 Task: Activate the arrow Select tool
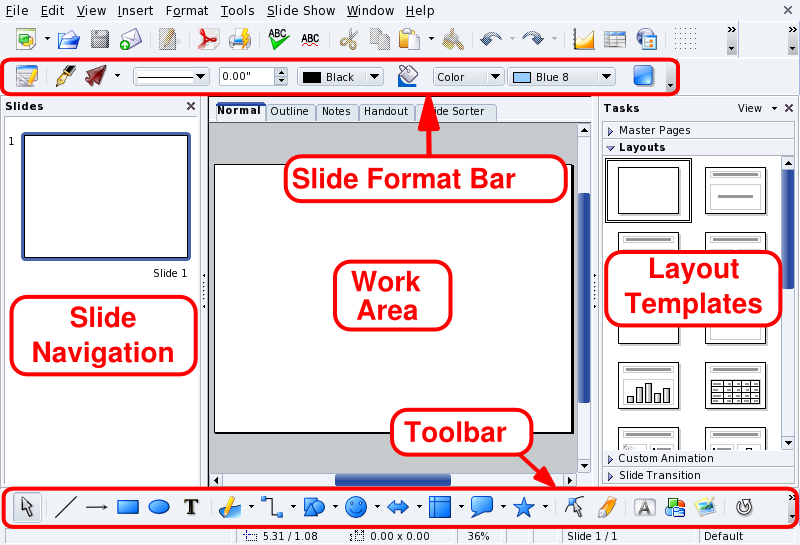point(26,507)
